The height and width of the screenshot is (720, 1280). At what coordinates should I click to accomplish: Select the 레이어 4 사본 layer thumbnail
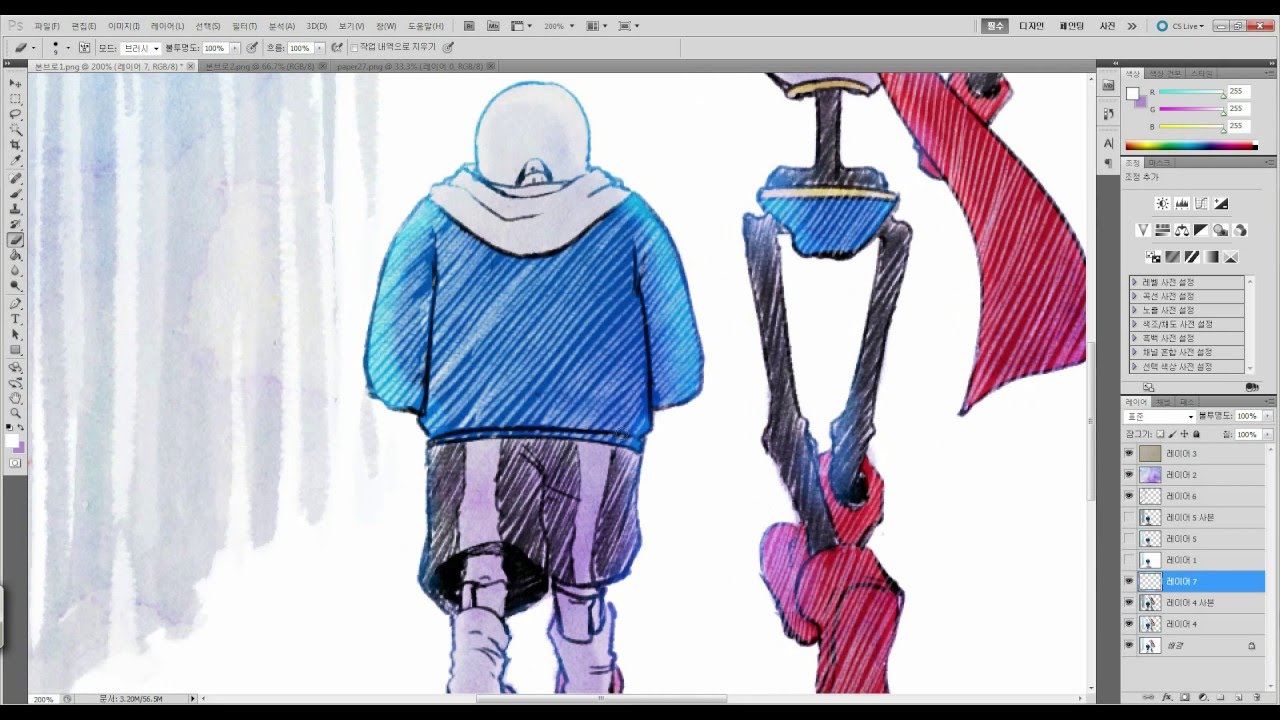click(x=1151, y=603)
